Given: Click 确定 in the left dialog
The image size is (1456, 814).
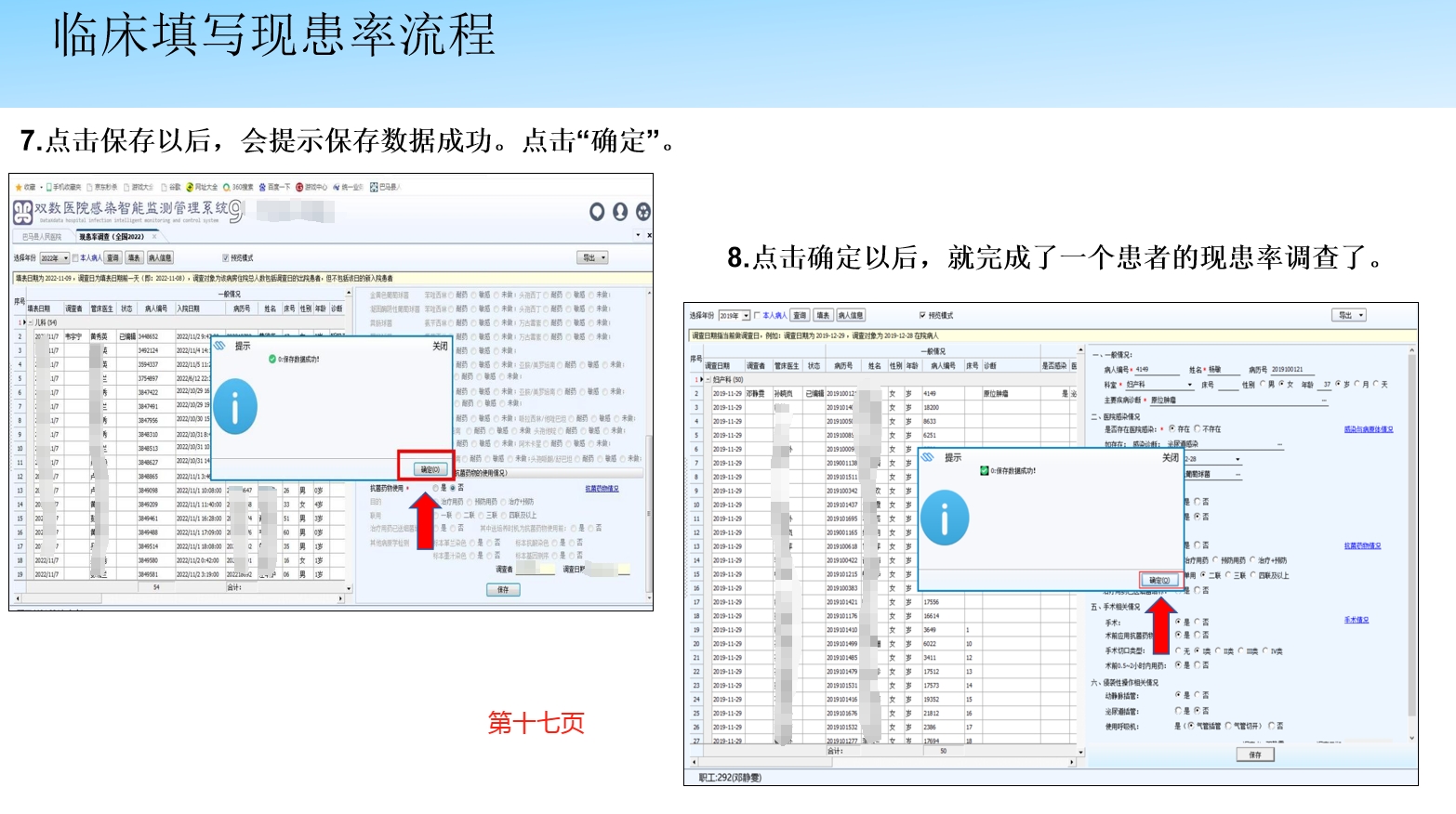Looking at the screenshot, I should pos(429,469).
